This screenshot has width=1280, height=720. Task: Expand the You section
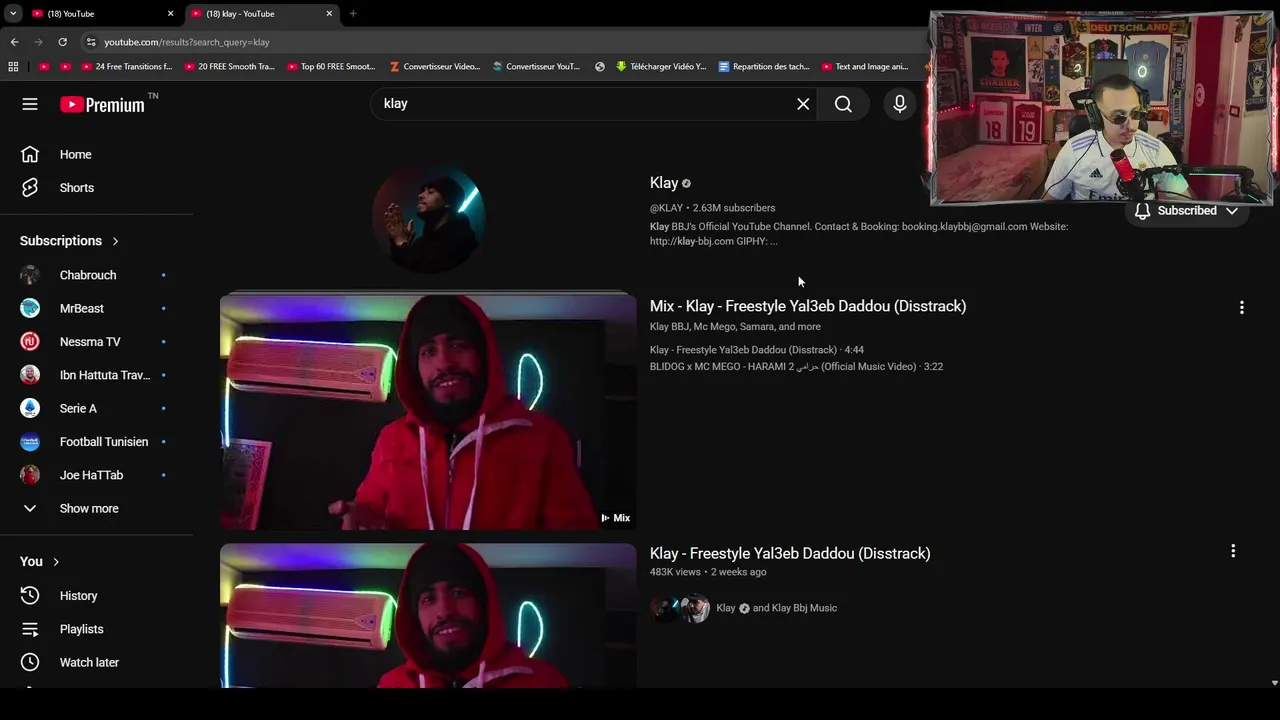point(40,562)
